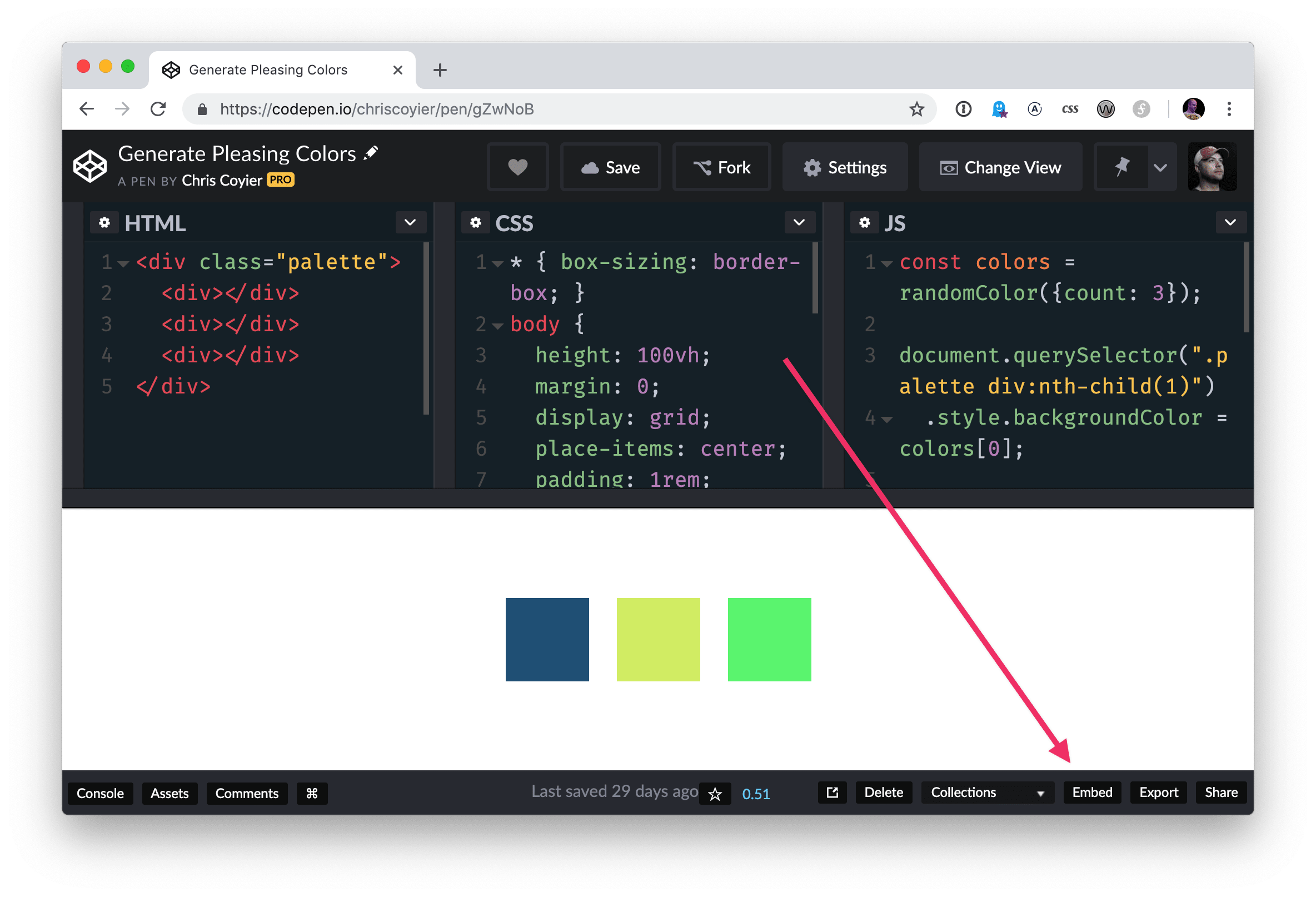Click the 0.51 value link
Screen dimensions: 1316x897
click(x=755, y=794)
